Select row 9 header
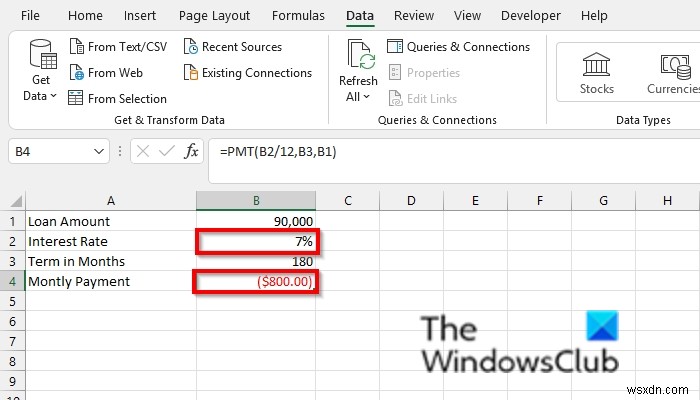Viewport: 700px width, 400px height. pyautogui.click(x=12, y=381)
